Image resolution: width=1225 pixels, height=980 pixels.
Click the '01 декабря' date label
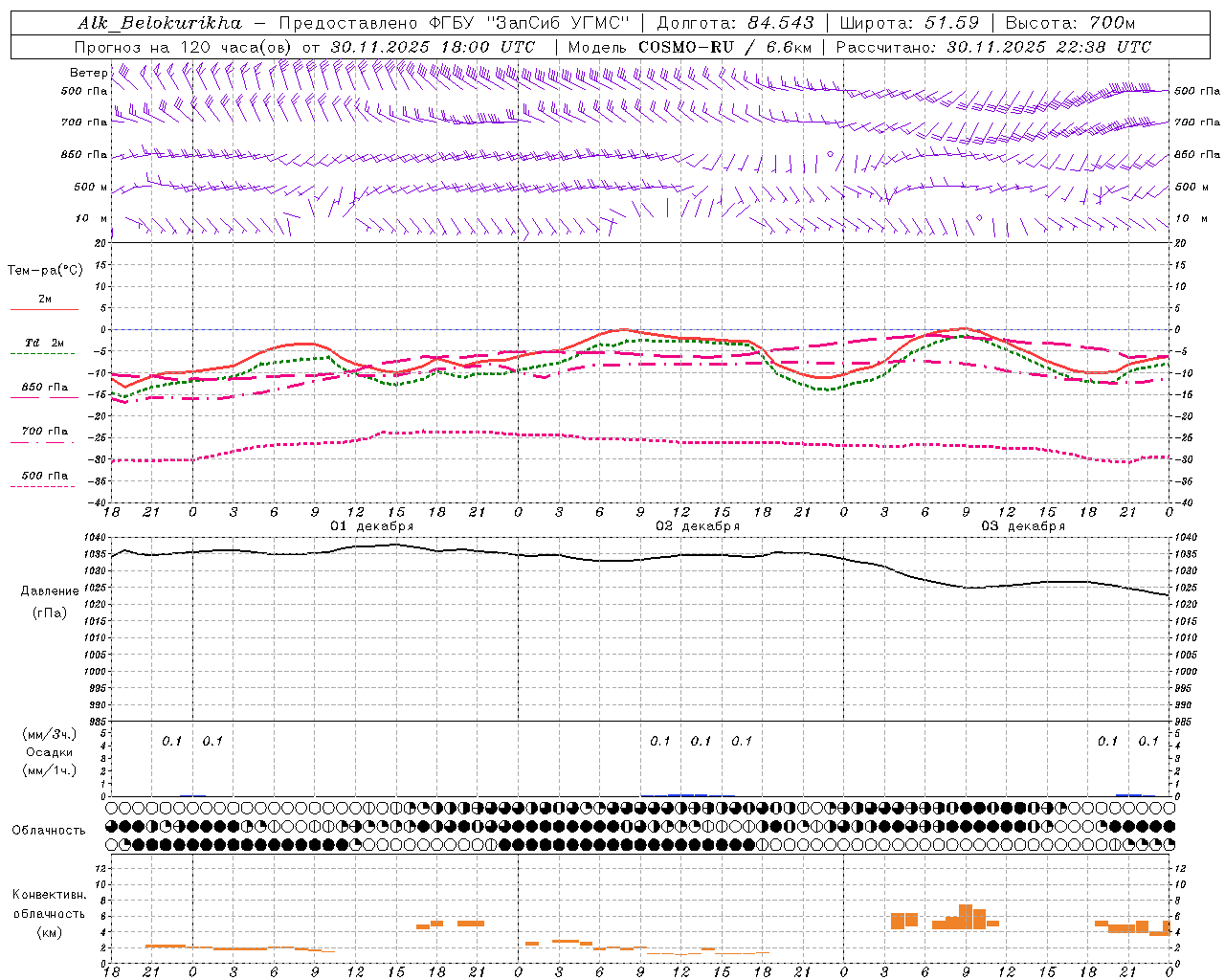[371, 526]
